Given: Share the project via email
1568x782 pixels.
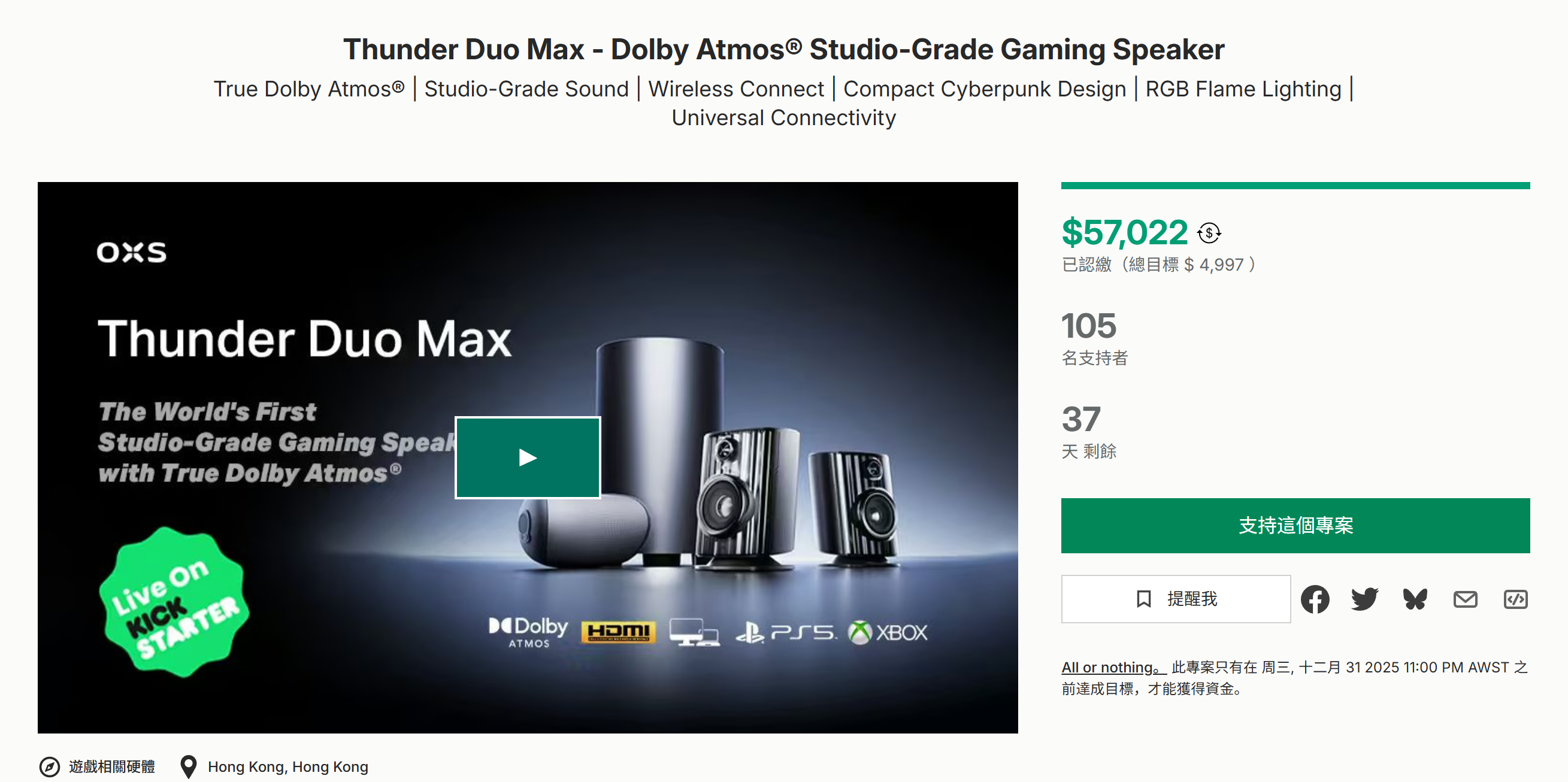Looking at the screenshot, I should pyautogui.click(x=1466, y=599).
